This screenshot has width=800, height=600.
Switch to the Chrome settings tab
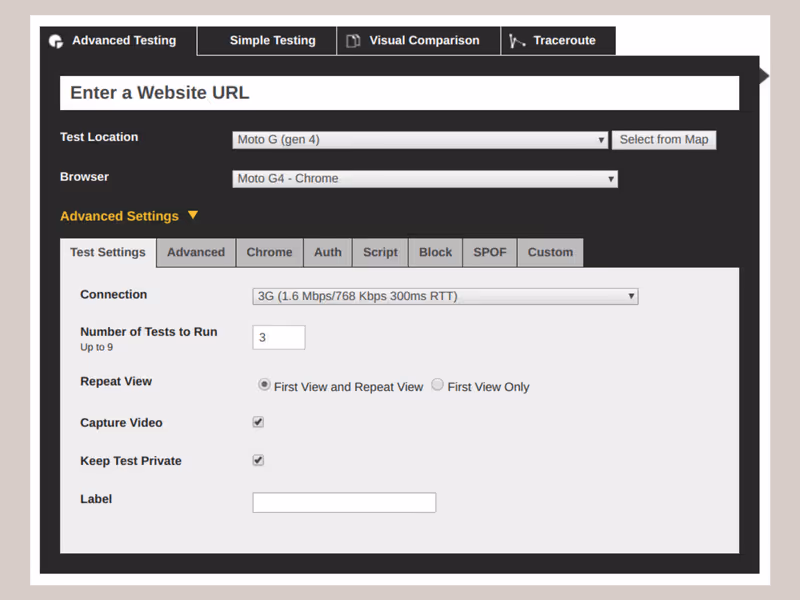pyautogui.click(x=269, y=253)
